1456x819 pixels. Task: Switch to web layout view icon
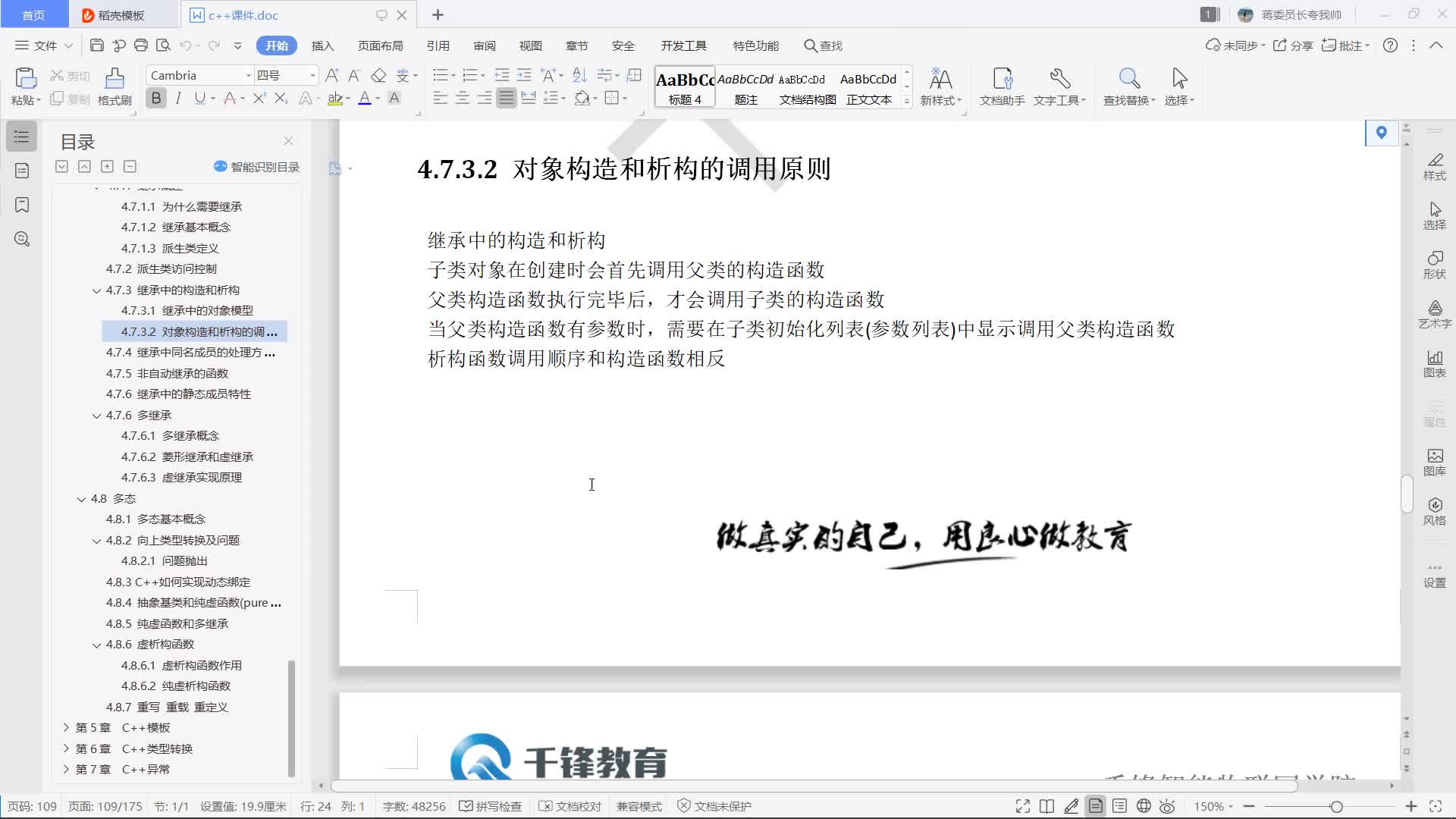tap(1144, 806)
